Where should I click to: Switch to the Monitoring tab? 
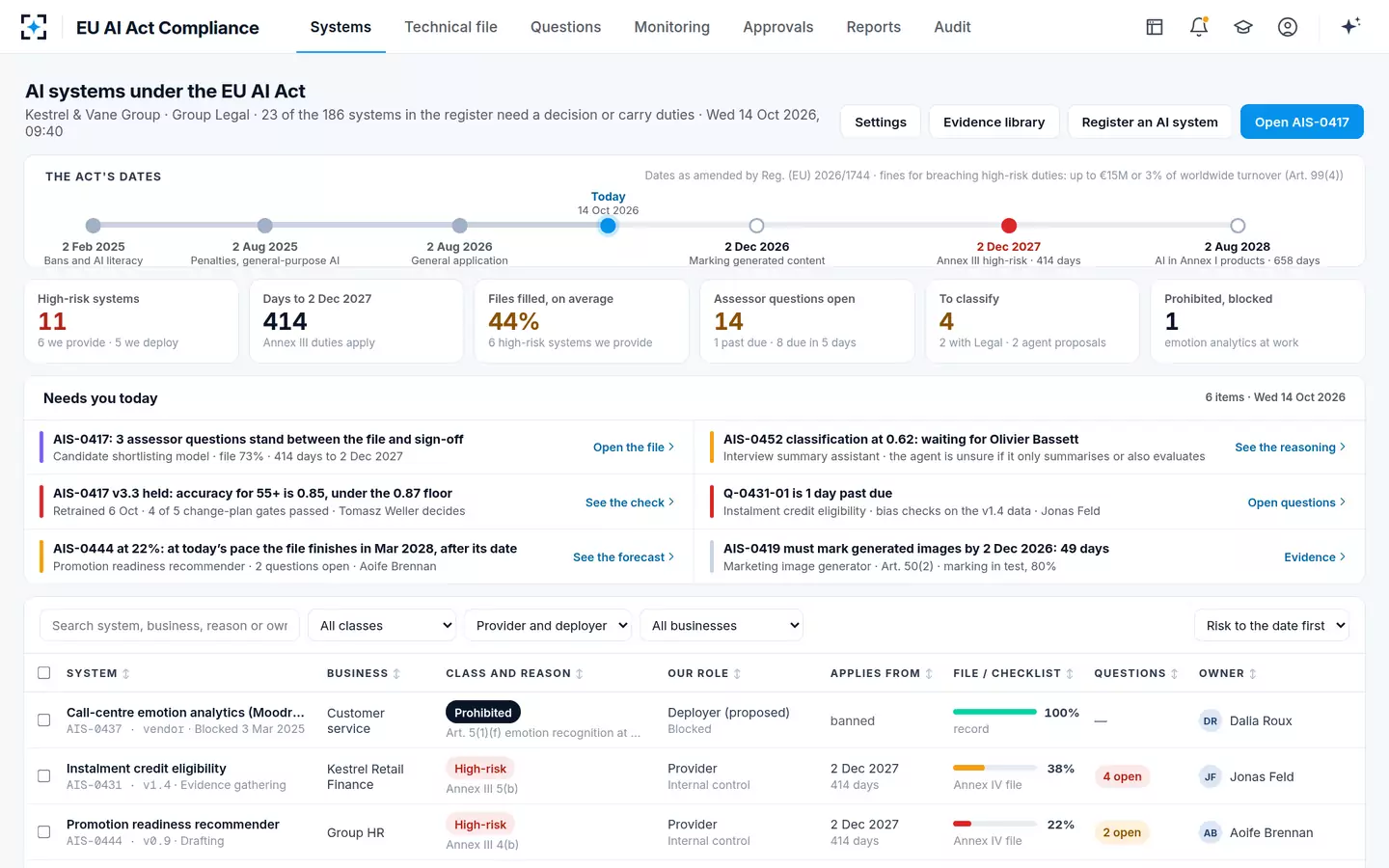point(671,27)
